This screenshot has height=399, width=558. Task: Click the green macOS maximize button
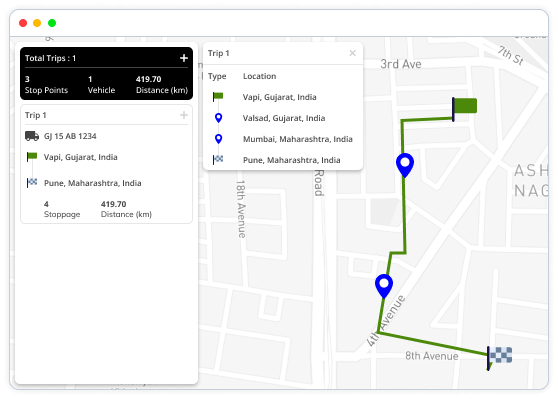52,23
